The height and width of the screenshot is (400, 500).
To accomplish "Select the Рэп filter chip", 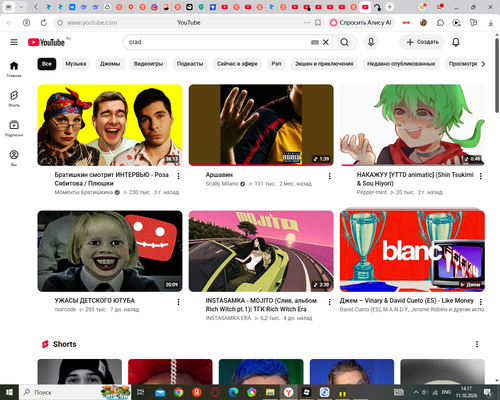I will (276, 64).
